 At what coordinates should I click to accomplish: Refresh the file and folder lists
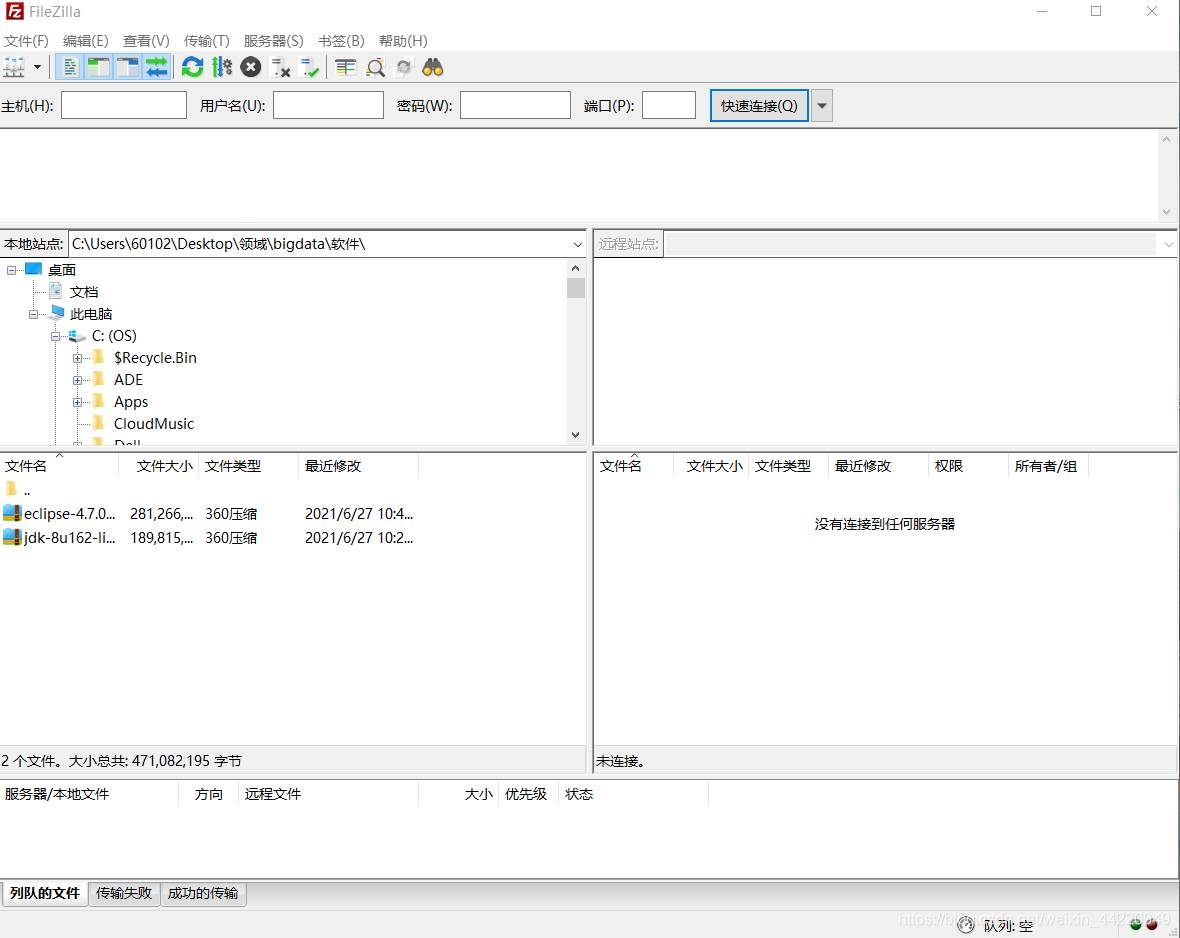[x=193, y=68]
